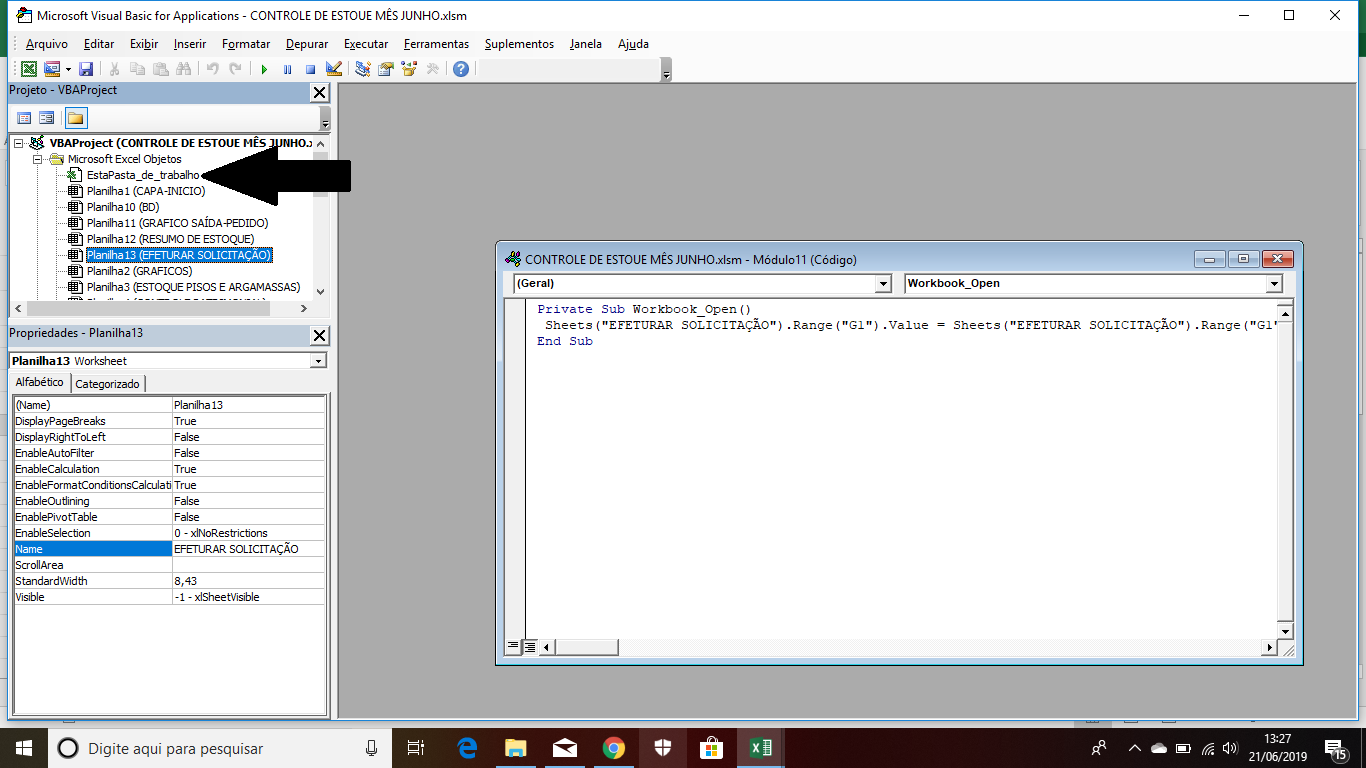
Task: Save the workbook with the diskette icon
Action: point(86,69)
